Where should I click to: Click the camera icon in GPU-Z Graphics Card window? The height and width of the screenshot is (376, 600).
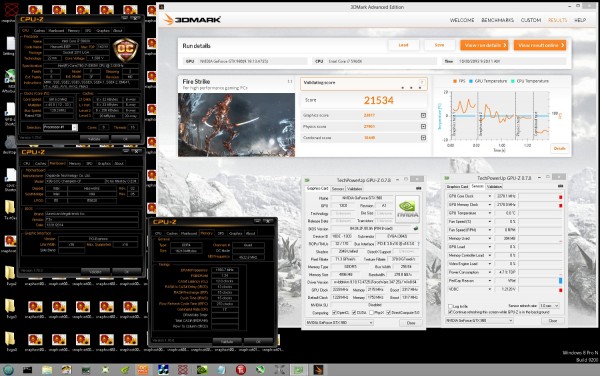pos(418,189)
